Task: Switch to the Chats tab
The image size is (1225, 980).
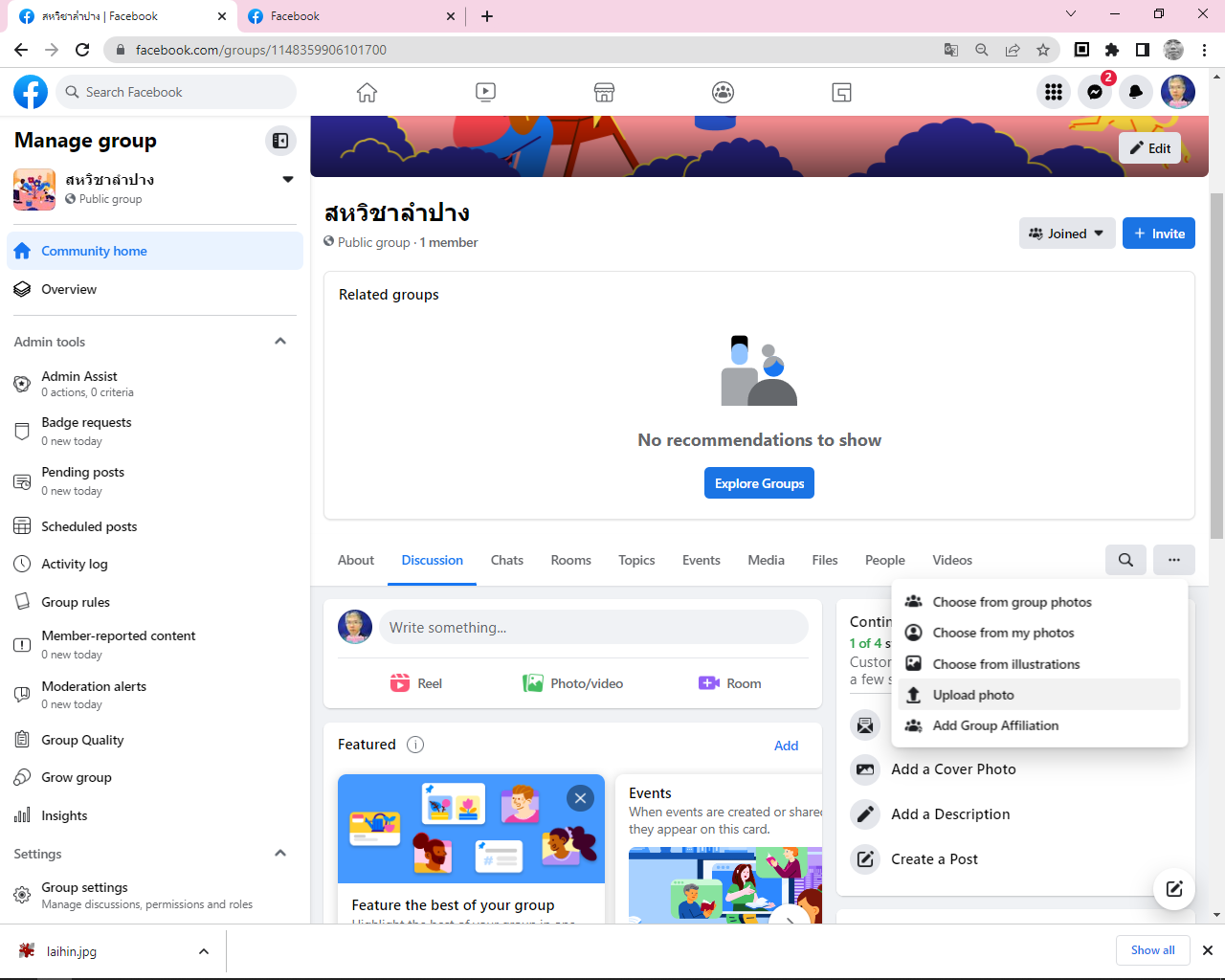Action: tap(507, 560)
